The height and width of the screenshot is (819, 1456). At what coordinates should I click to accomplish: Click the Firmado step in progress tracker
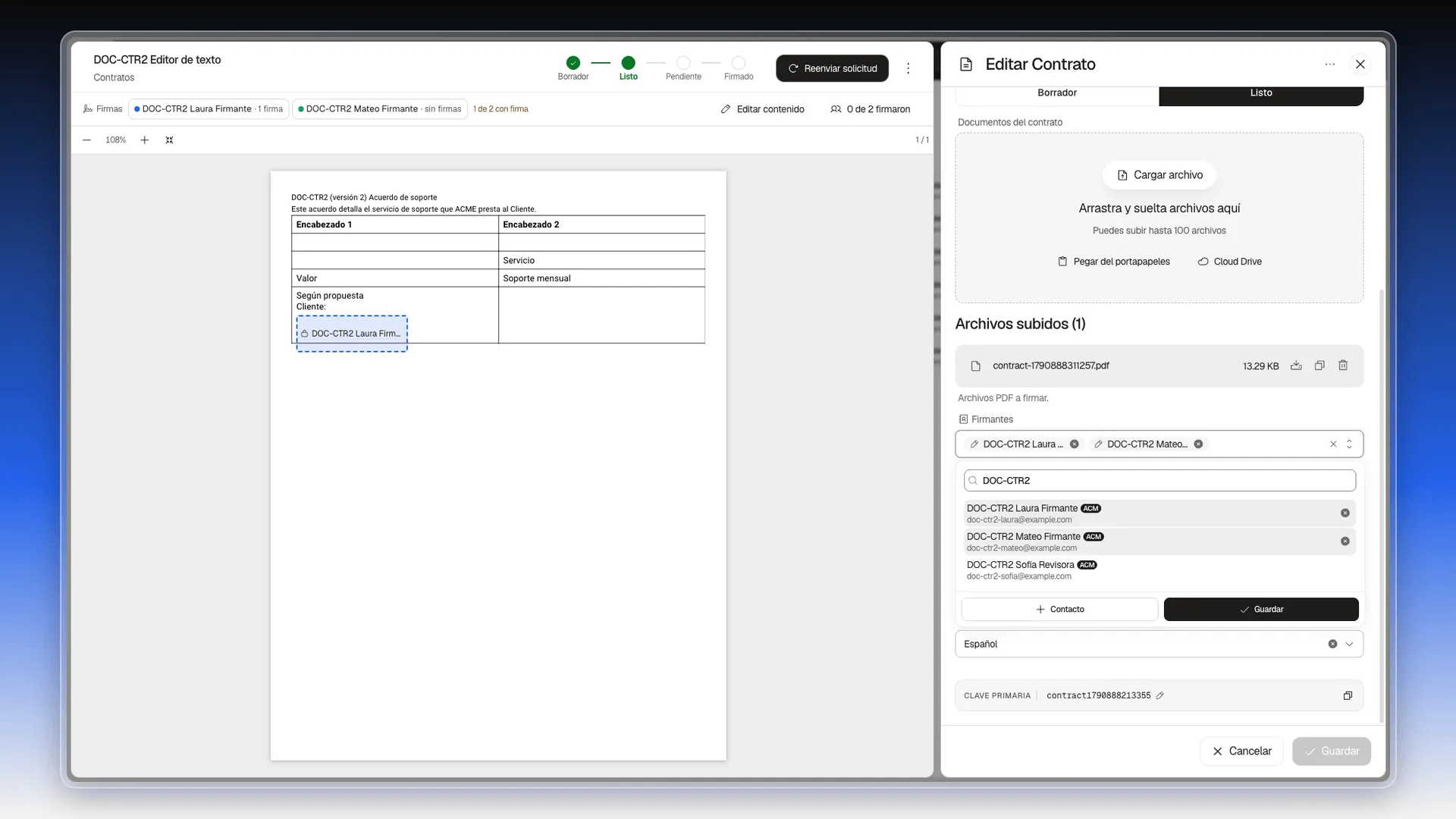739,67
